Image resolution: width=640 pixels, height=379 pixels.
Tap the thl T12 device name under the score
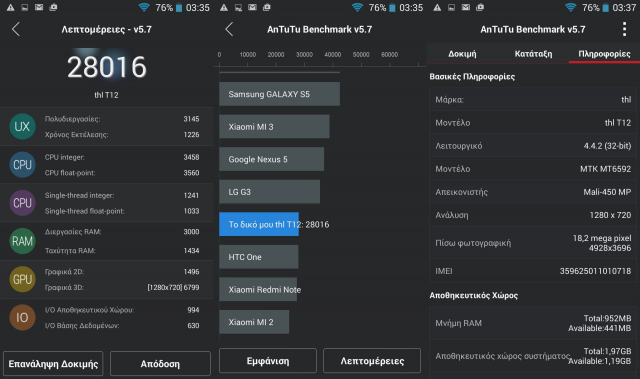tap(106, 95)
